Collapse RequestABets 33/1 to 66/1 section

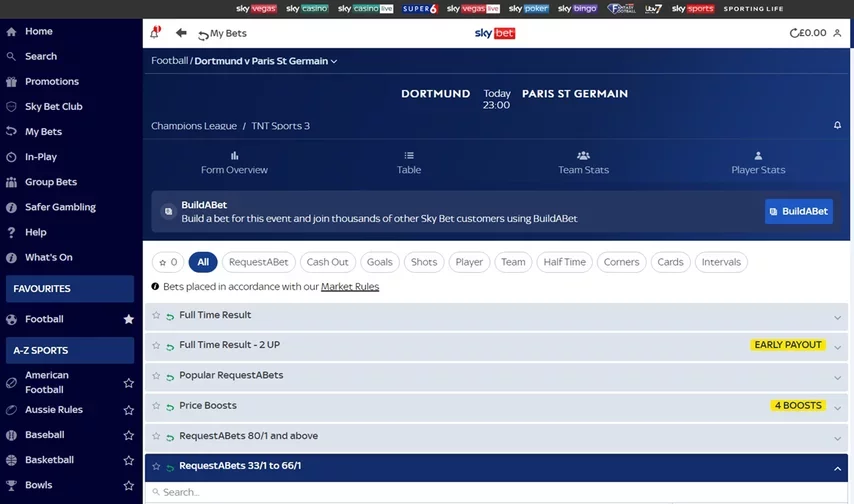(x=837, y=469)
